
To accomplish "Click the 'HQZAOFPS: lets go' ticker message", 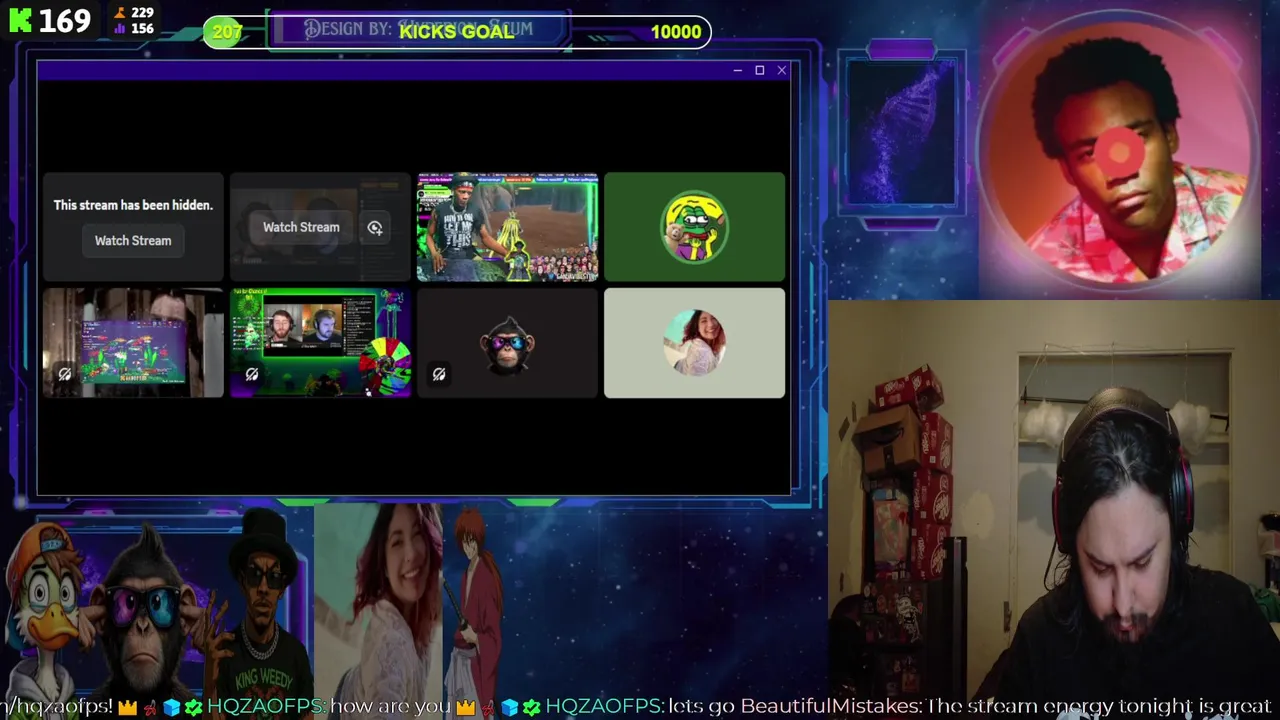I will point(642,707).
